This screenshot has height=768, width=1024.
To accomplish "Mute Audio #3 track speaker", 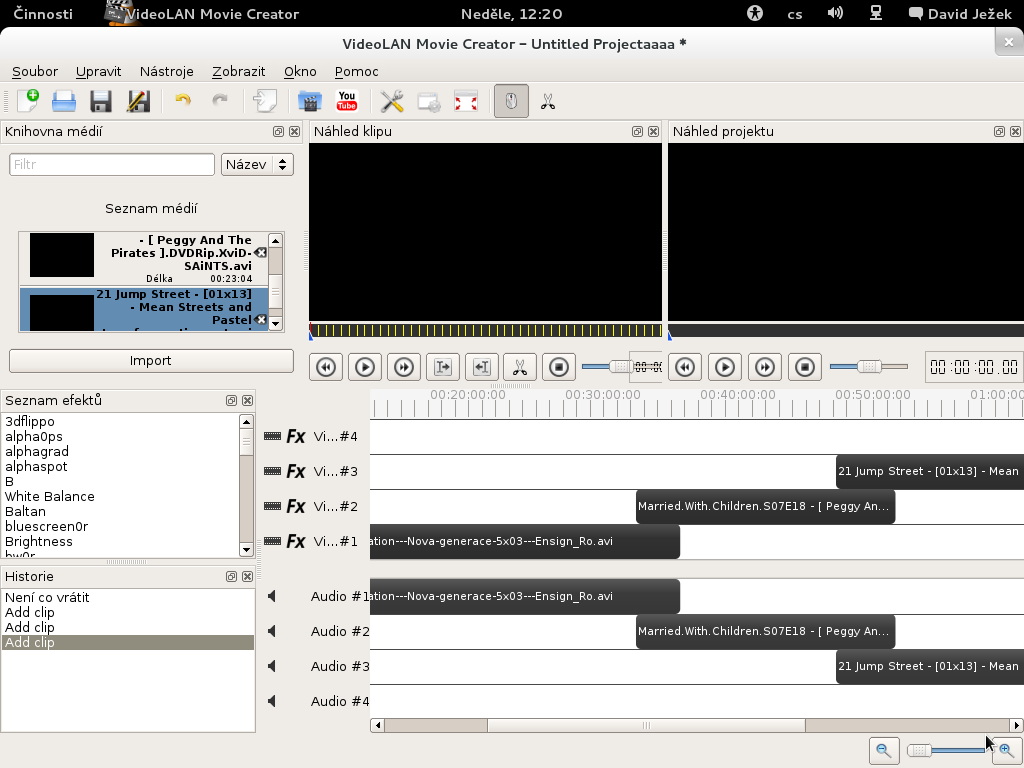I will tap(272, 666).
